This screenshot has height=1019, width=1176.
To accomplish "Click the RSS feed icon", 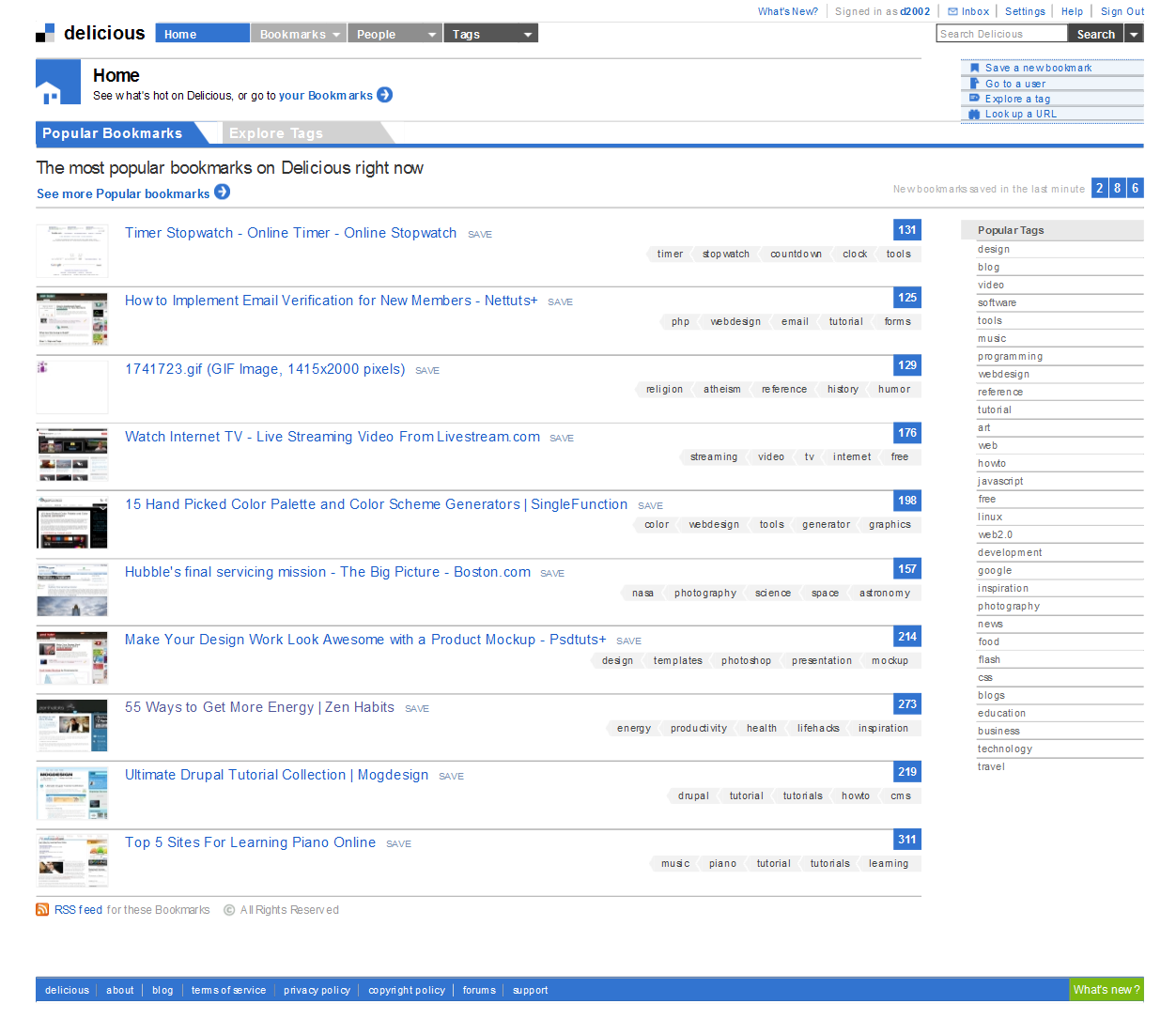I will (x=42, y=909).
